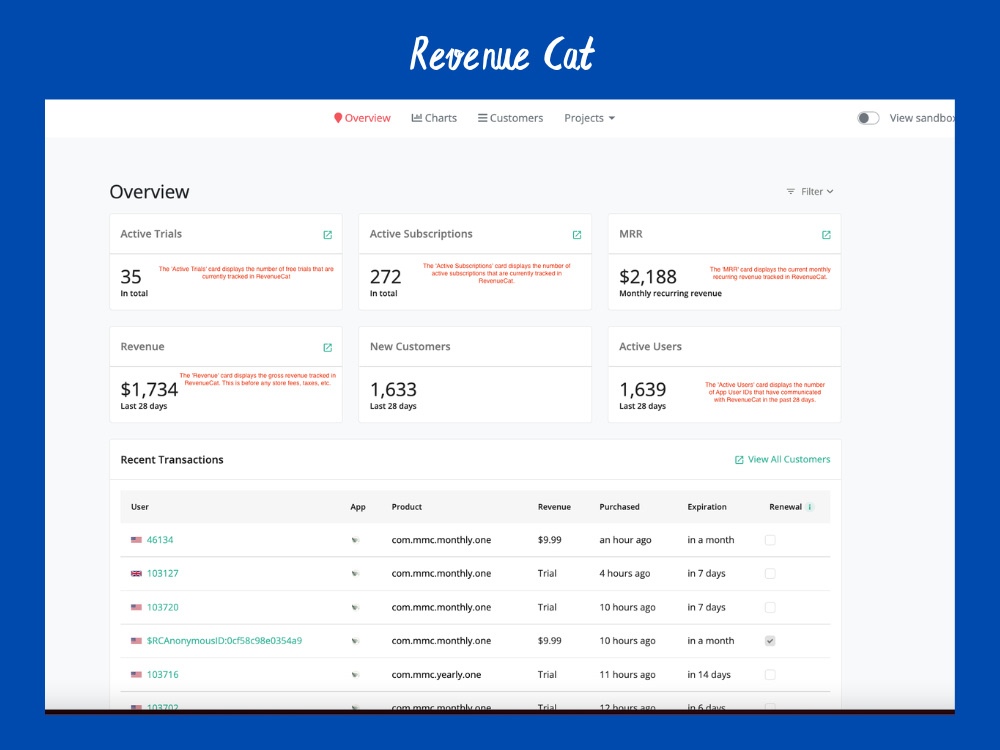
Task: Click the Recent Transactions heading
Action: [x=172, y=460]
